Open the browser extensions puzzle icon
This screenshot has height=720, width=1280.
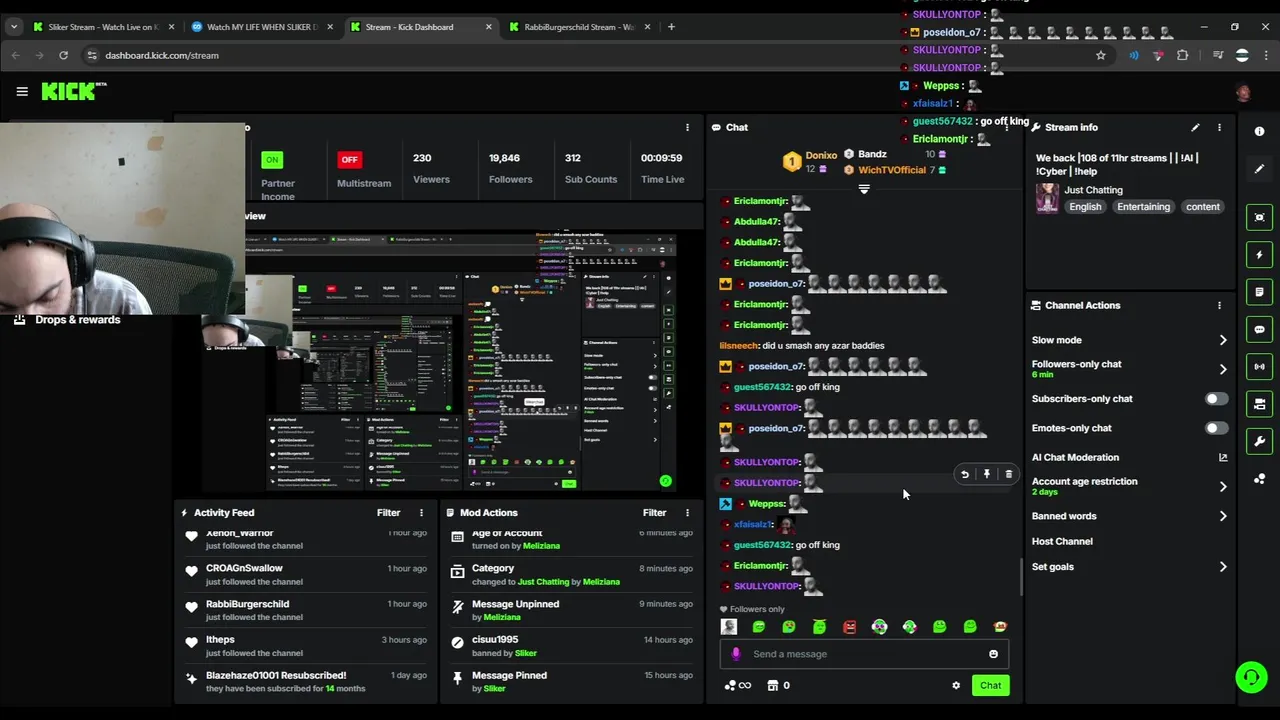click(1182, 55)
